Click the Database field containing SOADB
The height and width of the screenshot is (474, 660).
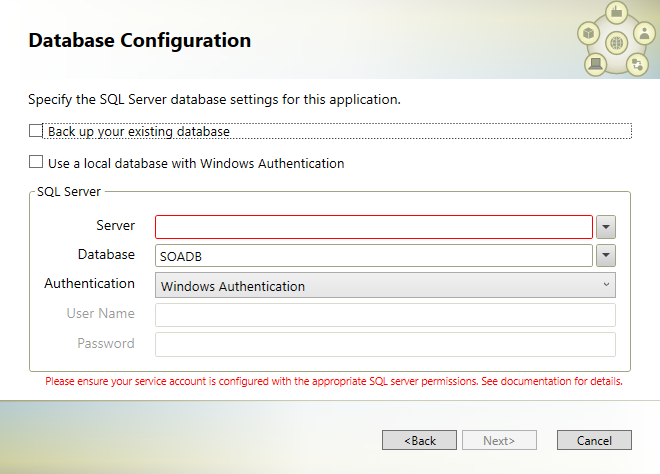click(x=374, y=256)
